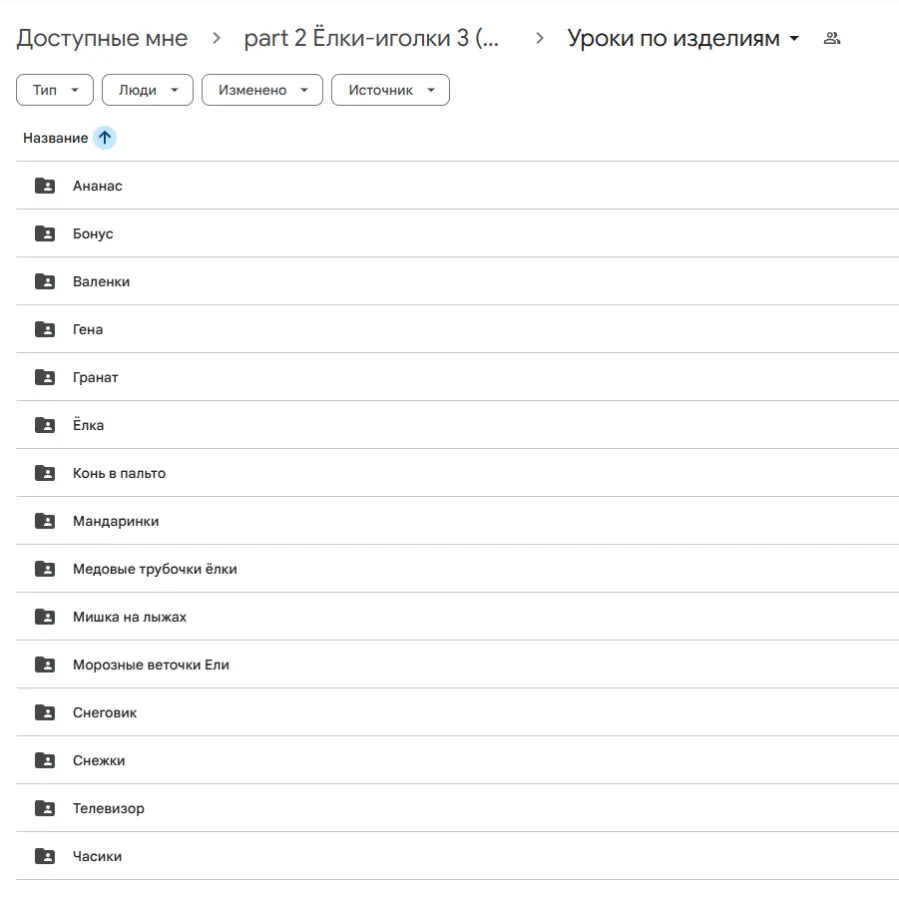Open the manage members icon in the breadcrumb bar

[832, 37]
